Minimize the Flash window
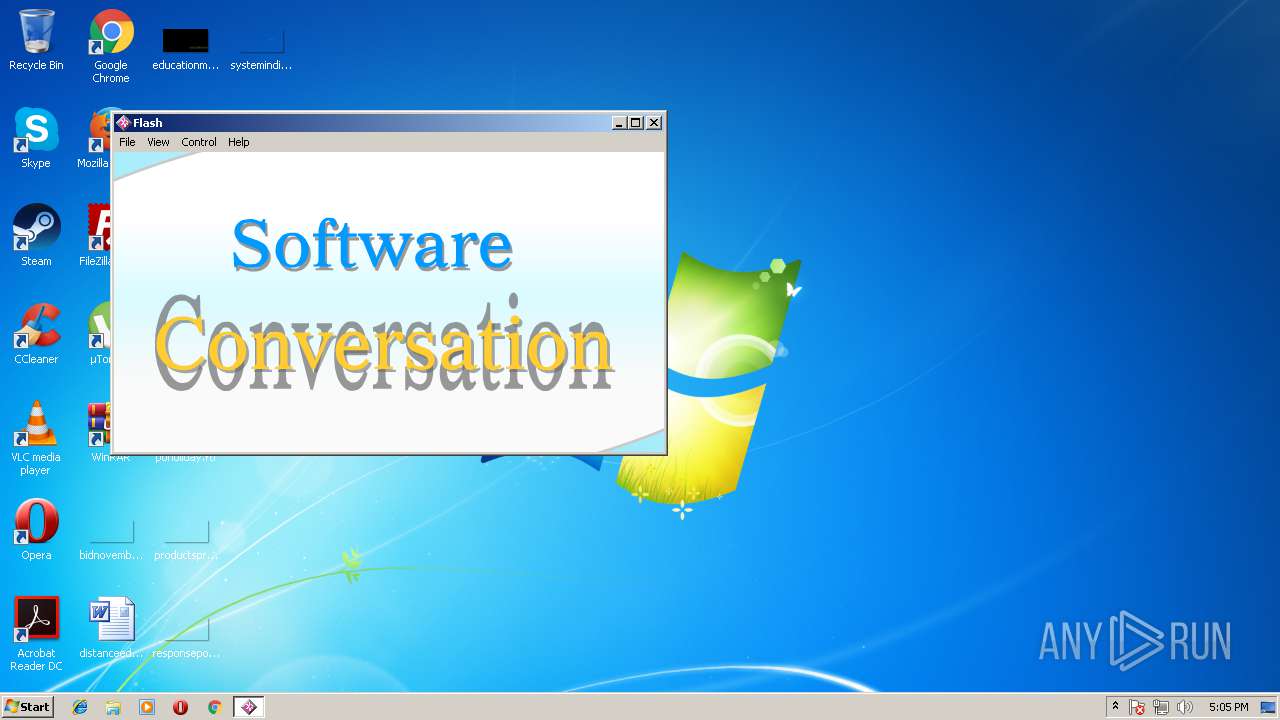The height and width of the screenshot is (720, 1280). pos(619,123)
